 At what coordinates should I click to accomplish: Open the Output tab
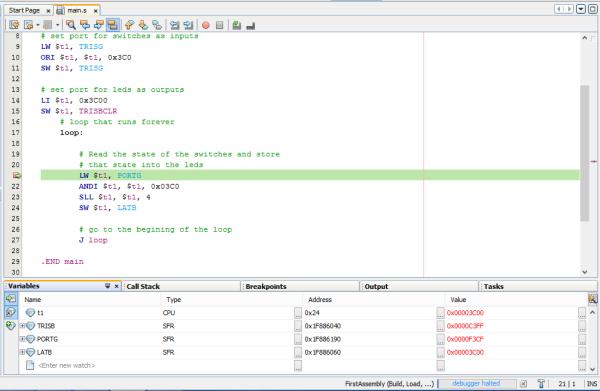coord(376,286)
